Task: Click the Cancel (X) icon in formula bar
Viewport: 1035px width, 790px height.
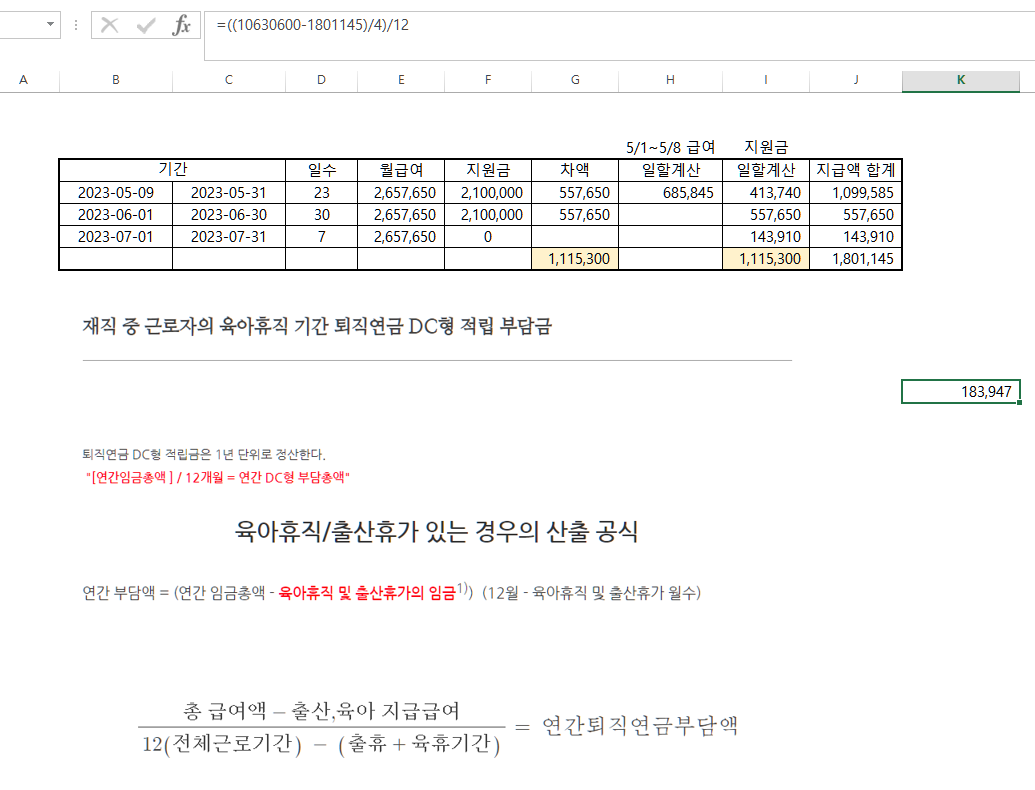Action: [110, 26]
